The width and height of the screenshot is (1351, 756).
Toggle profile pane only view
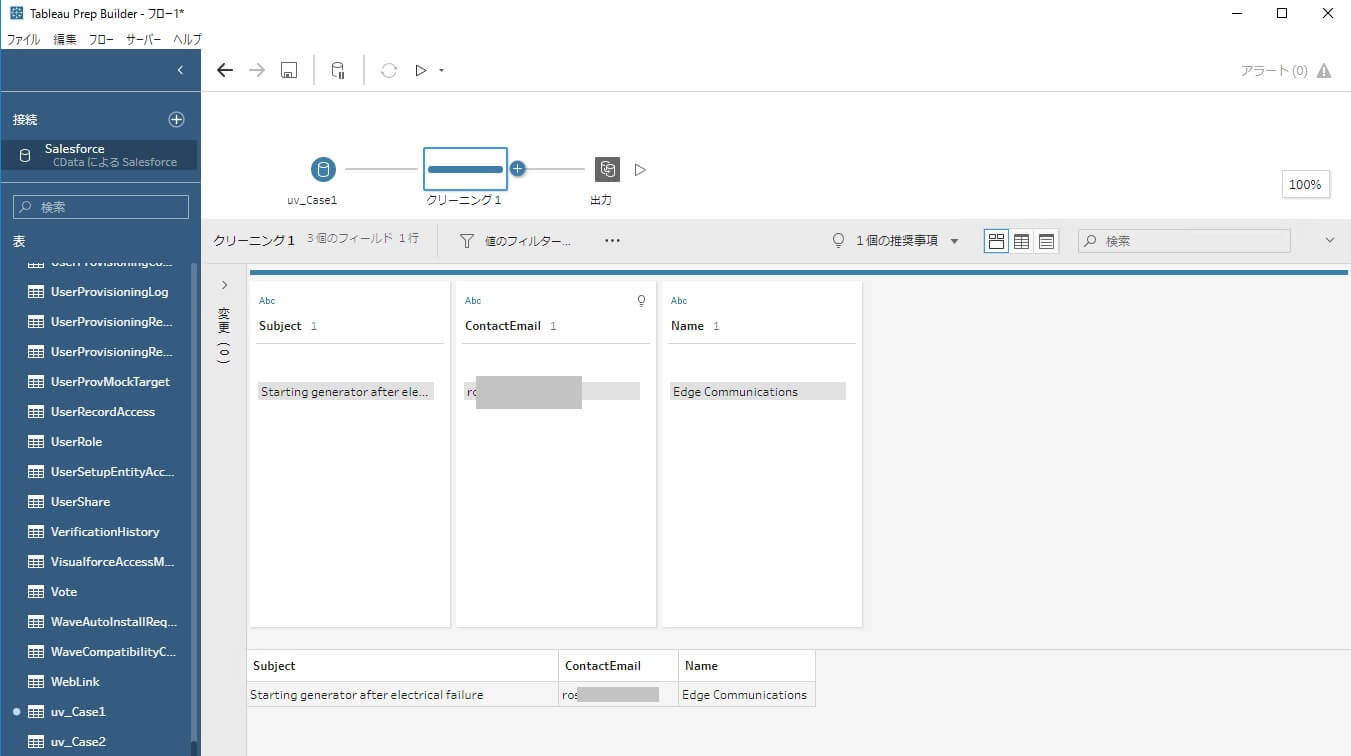pyautogui.click(x=995, y=240)
